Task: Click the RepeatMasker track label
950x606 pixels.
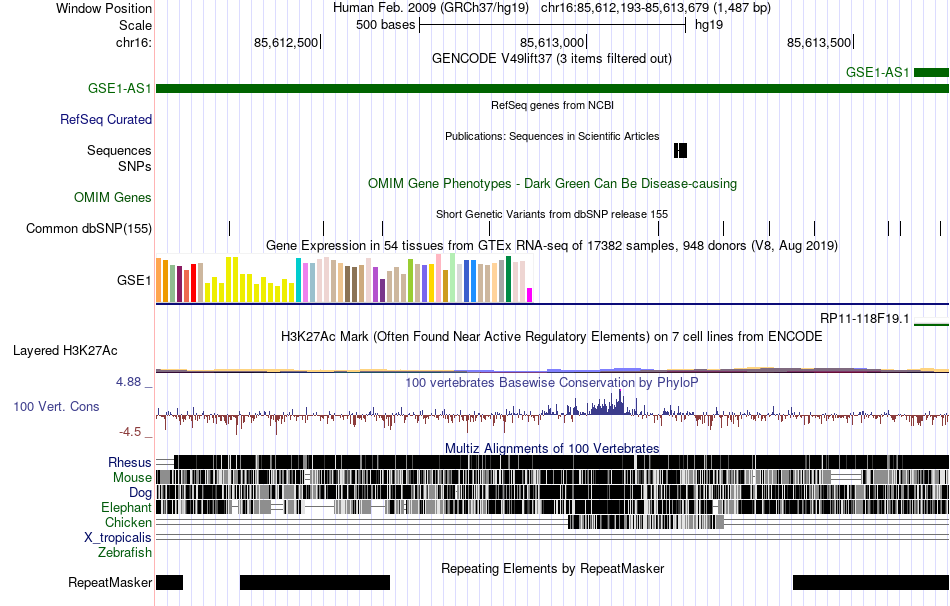Action: (110, 582)
